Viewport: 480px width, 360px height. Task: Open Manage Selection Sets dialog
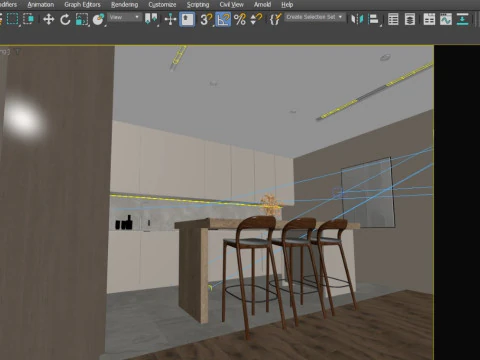click(276, 19)
